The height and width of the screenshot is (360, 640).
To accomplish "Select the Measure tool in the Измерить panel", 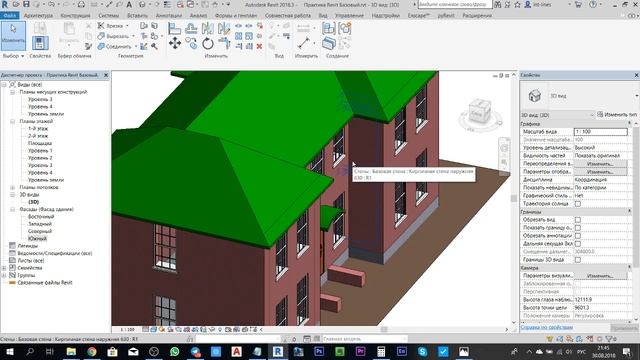I will pyautogui.click(x=304, y=43).
